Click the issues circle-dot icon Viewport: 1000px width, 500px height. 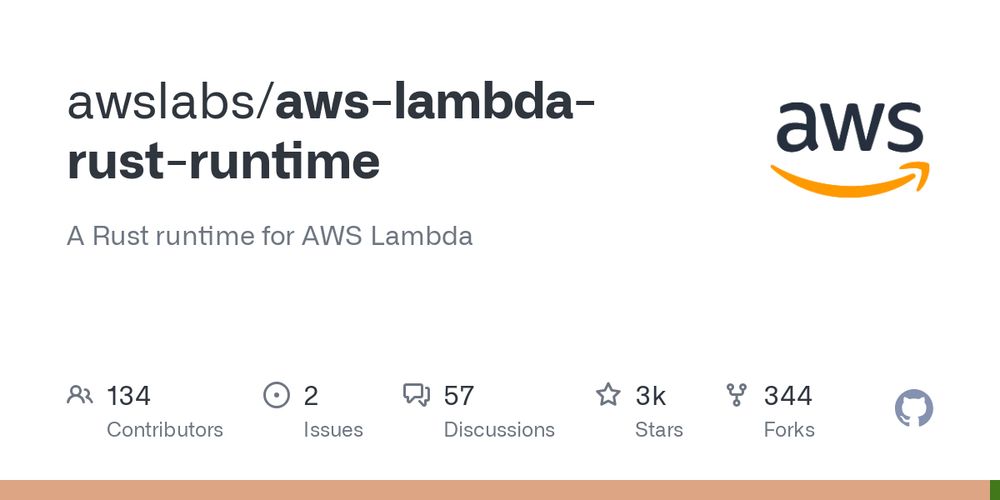click(x=276, y=395)
